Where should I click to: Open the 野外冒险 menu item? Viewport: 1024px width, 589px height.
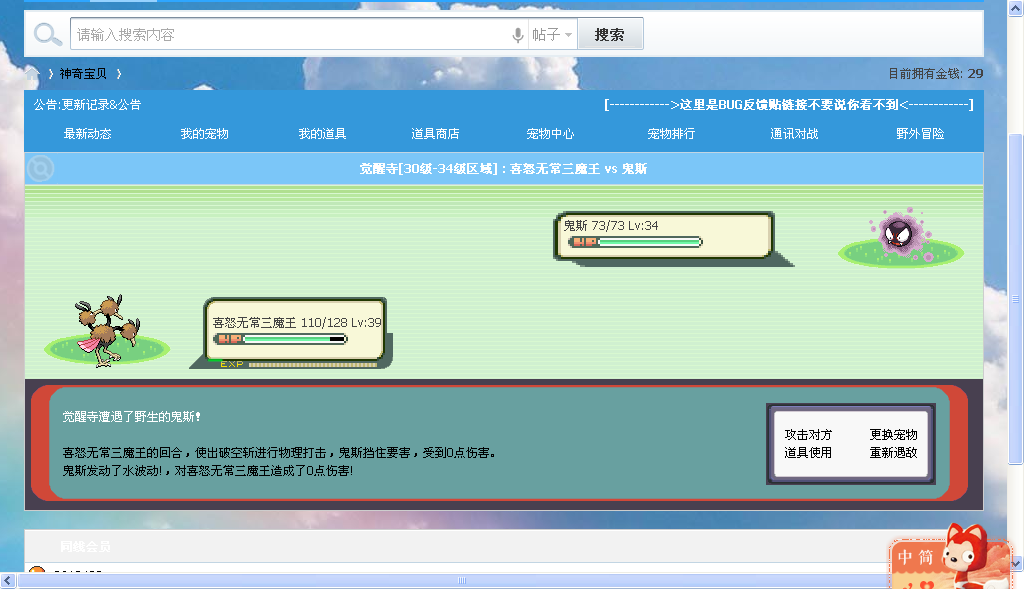[x=920, y=134]
